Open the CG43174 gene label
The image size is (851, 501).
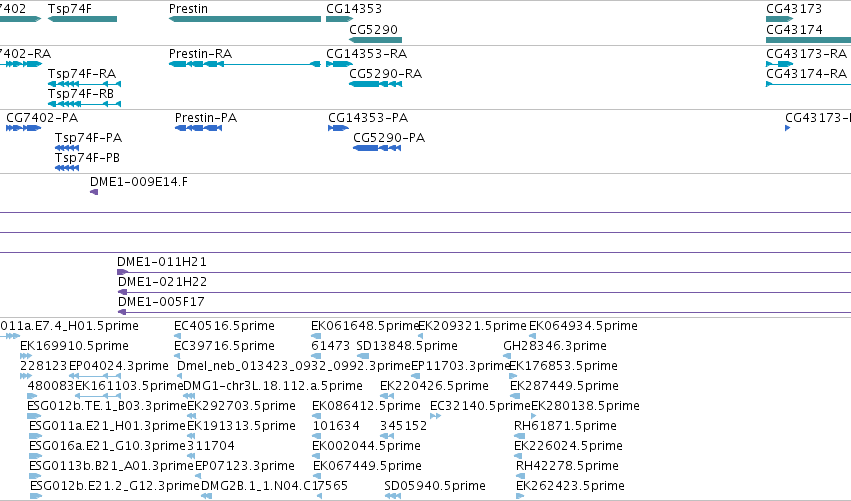pyautogui.click(x=794, y=29)
